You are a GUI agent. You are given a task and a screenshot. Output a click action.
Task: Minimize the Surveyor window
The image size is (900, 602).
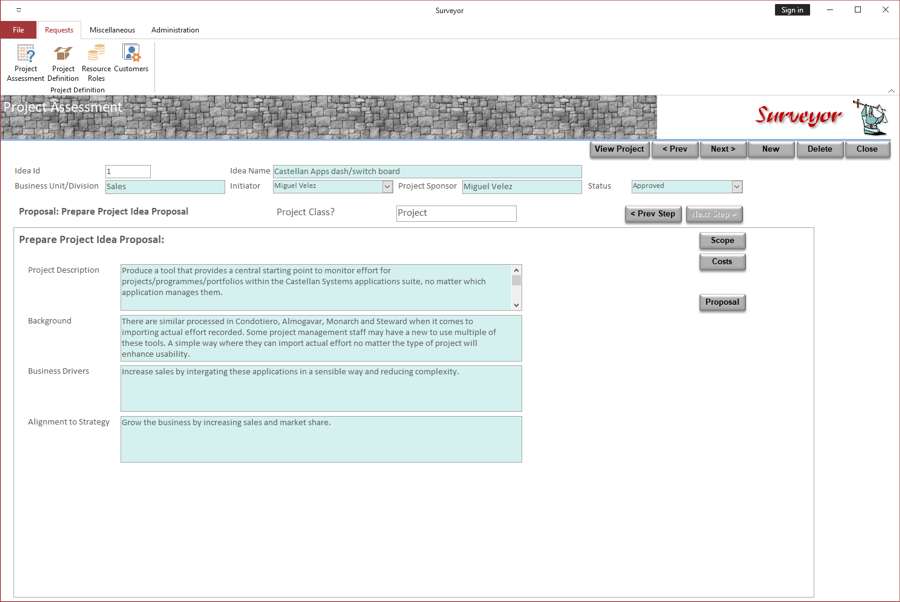click(x=830, y=10)
